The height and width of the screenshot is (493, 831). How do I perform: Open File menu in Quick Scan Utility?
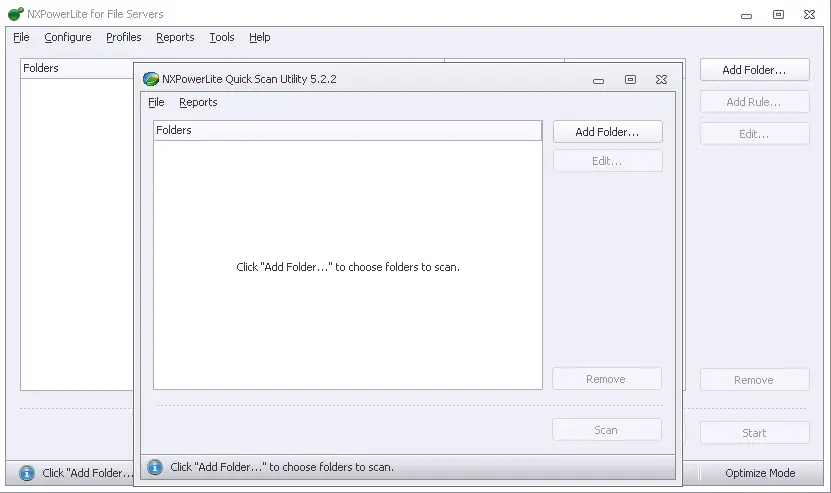[x=156, y=102]
